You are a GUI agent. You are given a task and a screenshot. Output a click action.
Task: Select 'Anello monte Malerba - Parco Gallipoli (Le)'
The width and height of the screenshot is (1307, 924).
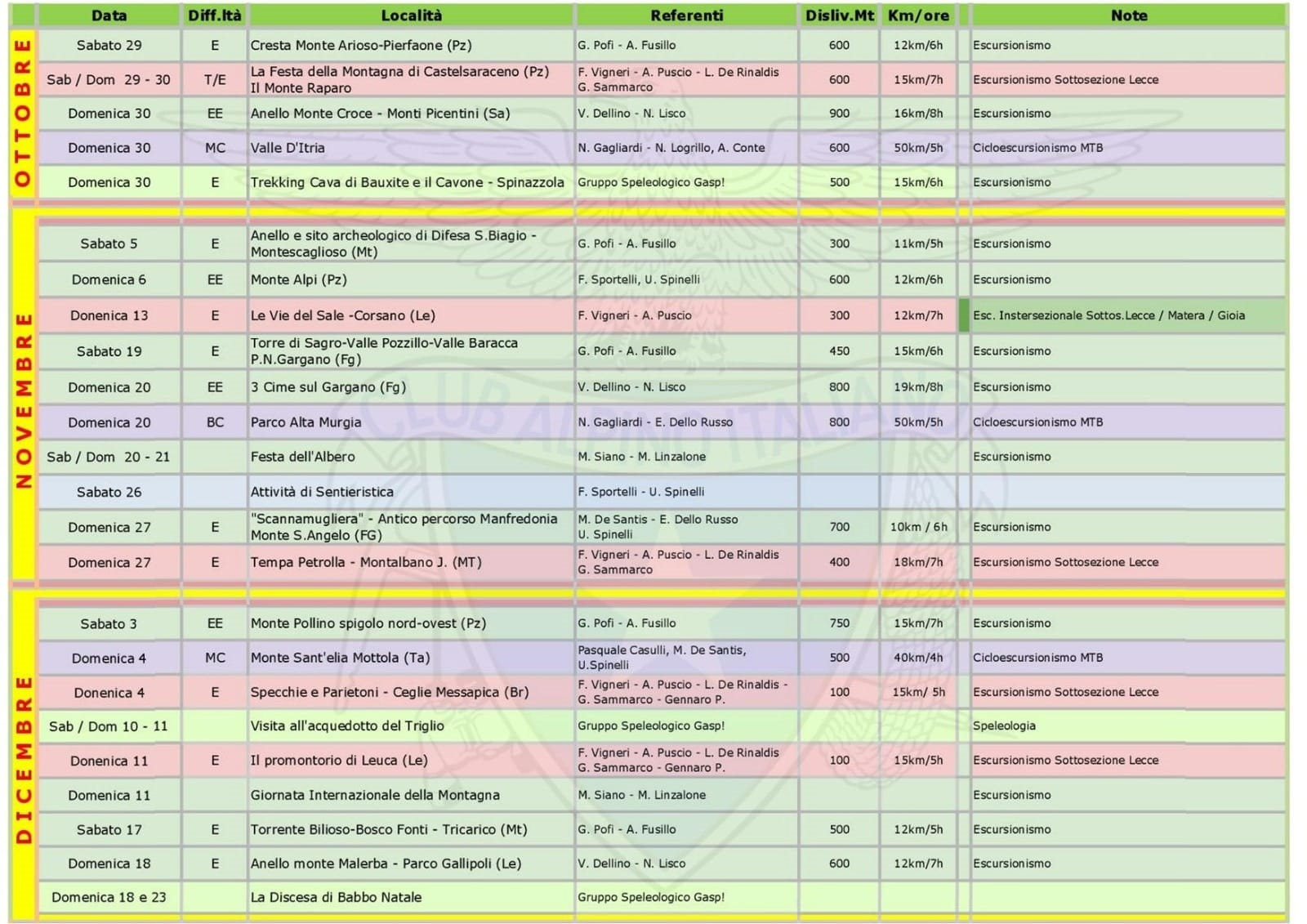411,864
